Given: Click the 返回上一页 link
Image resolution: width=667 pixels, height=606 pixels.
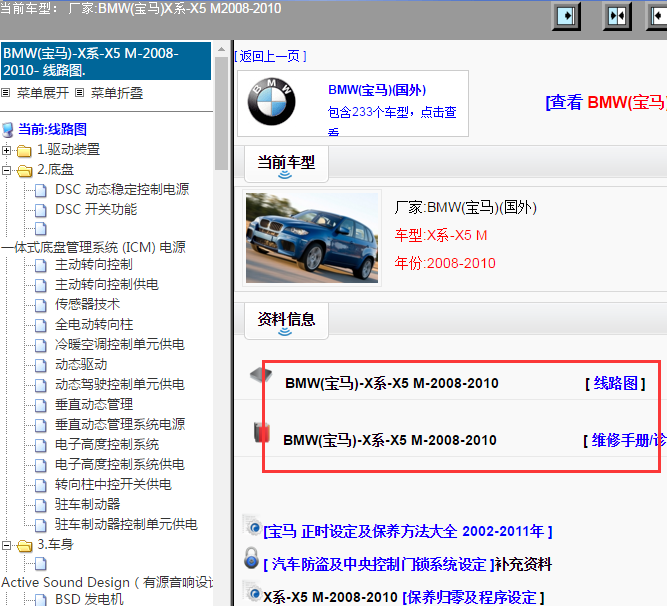Looking at the screenshot, I should 271,56.
